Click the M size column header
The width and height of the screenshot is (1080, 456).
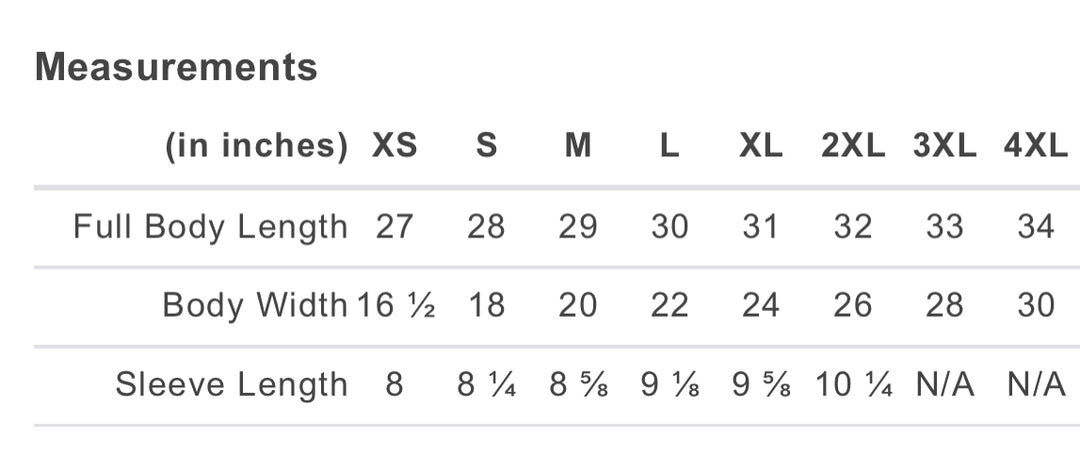click(x=578, y=146)
